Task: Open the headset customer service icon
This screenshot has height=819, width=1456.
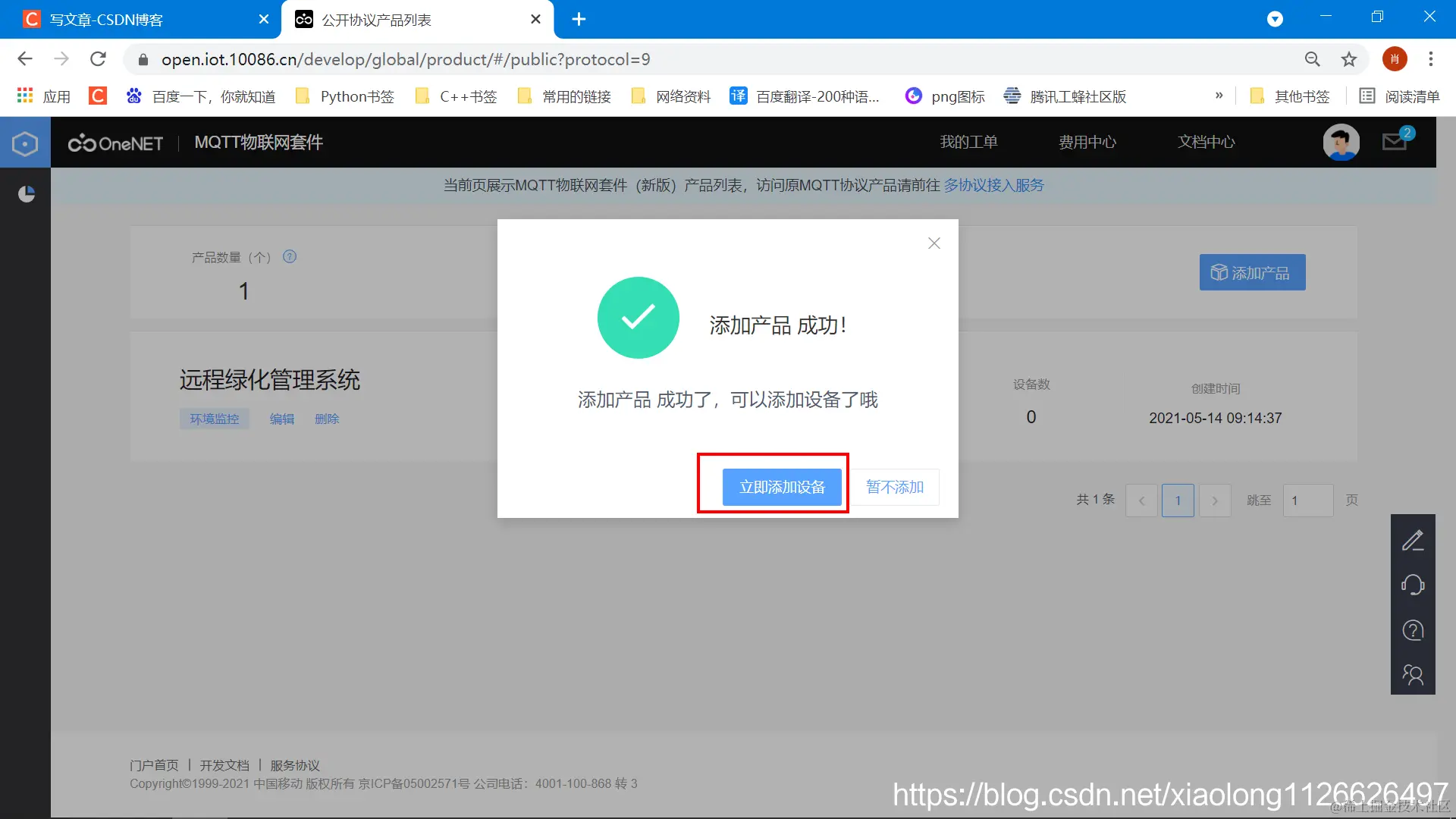Action: [1412, 585]
